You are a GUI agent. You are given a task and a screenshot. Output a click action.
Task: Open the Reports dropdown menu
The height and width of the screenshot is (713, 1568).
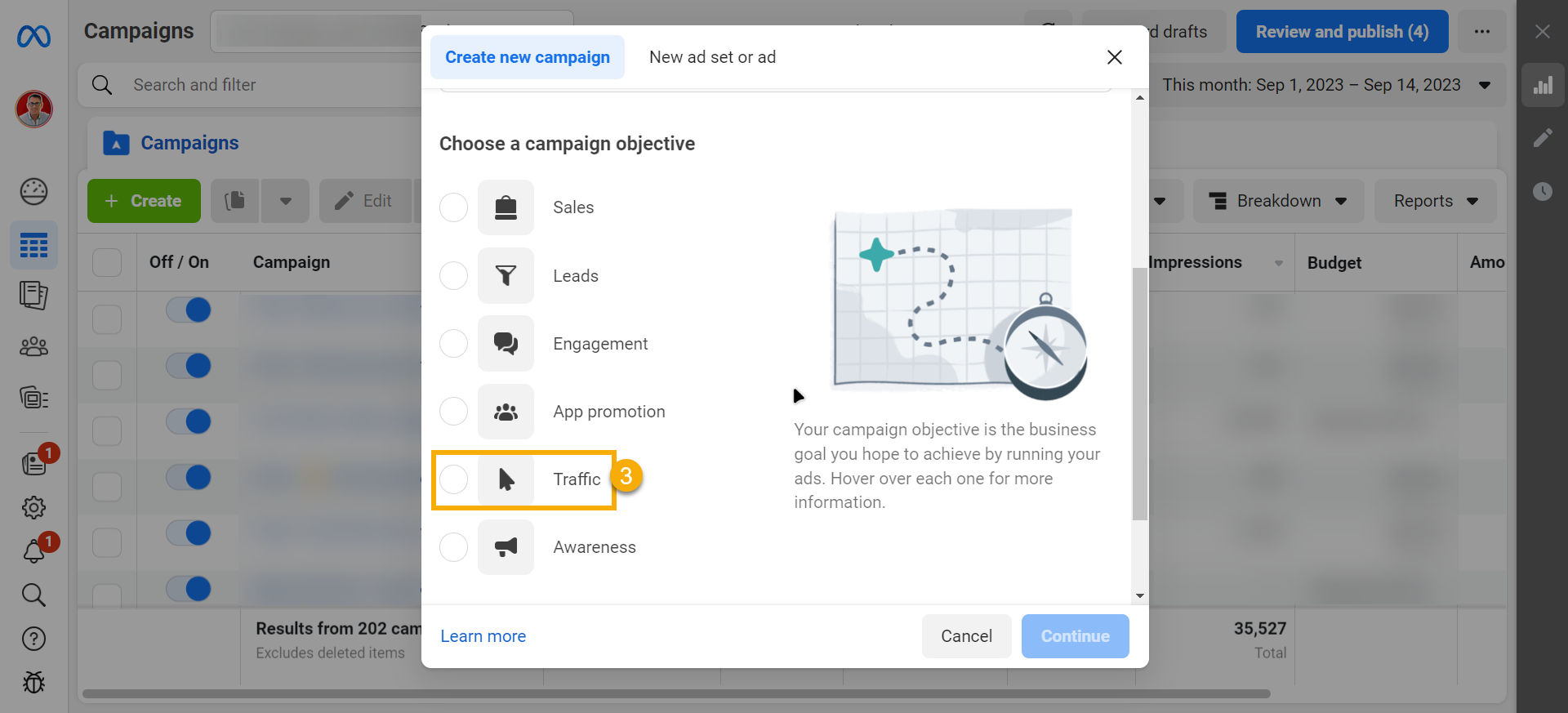click(1435, 201)
